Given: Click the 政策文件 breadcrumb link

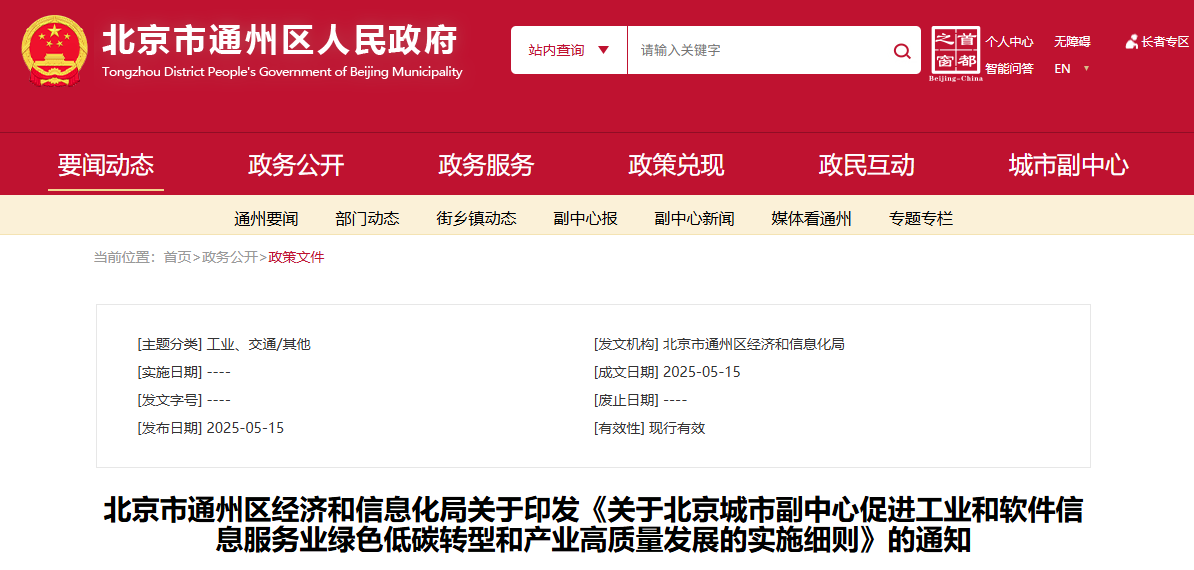Looking at the screenshot, I should point(297,257).
